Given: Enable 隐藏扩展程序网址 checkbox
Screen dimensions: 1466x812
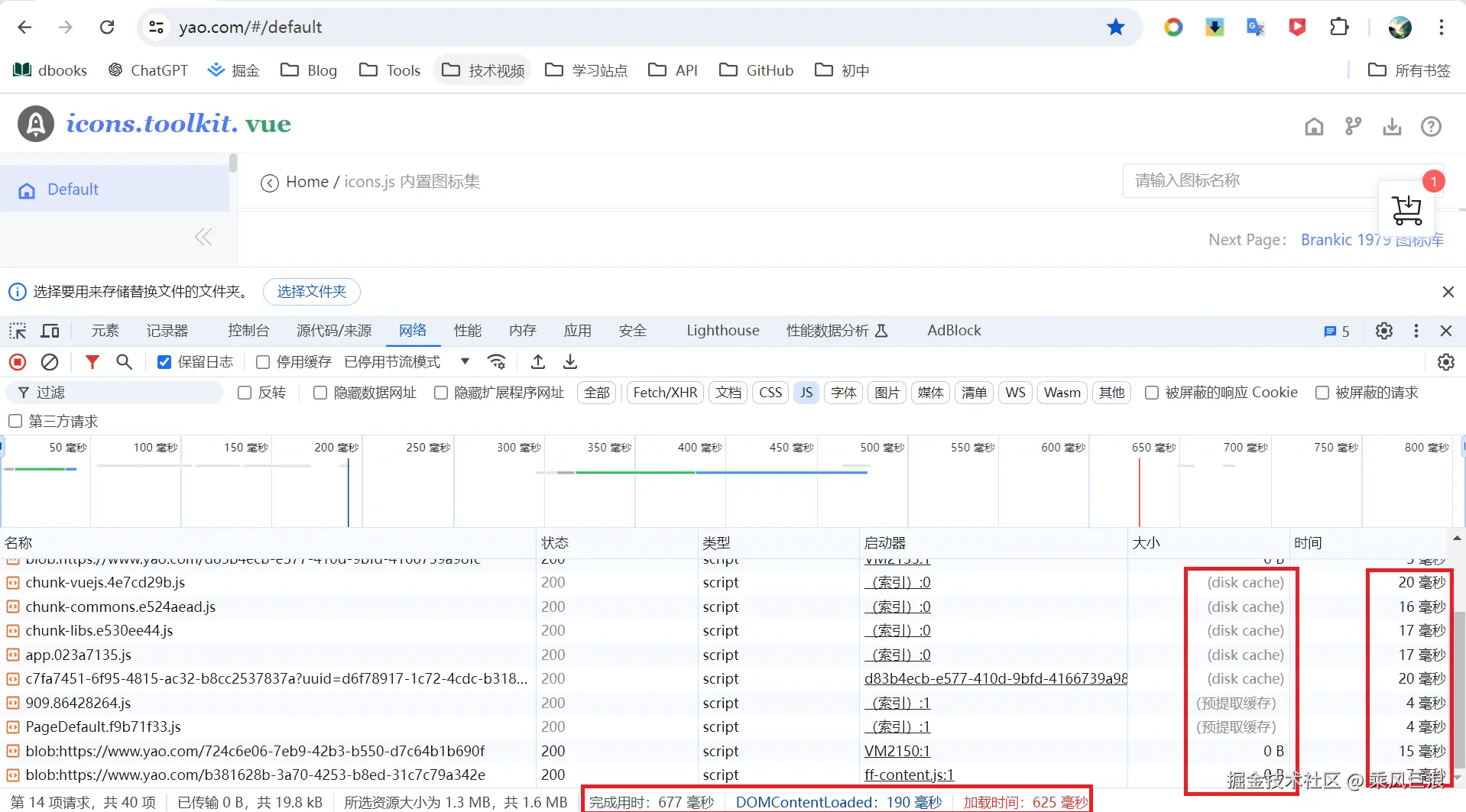Looking at the screenshot, I should [441, 393].
